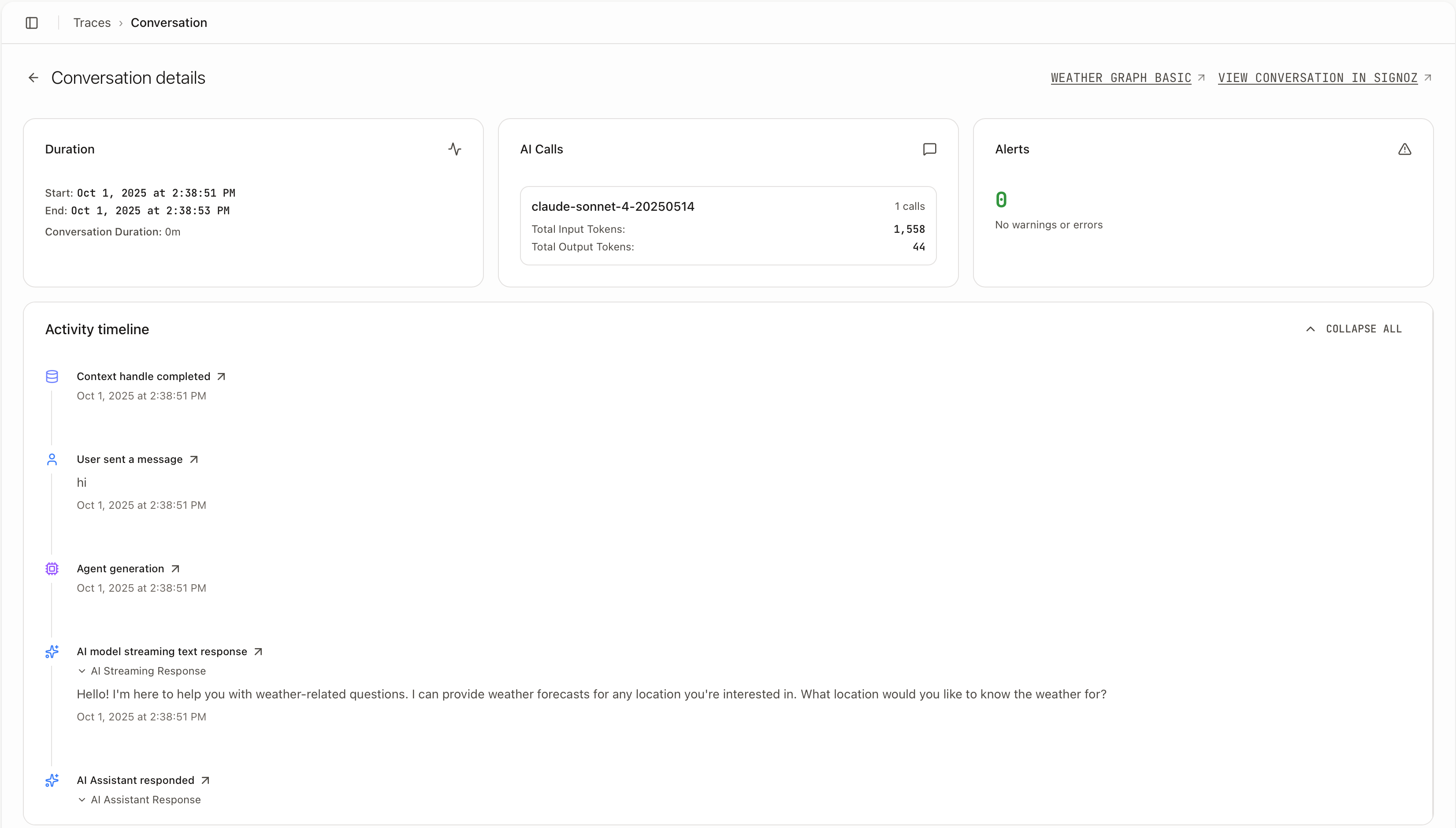
Task: Open Weather Graph Basic link
Action: (1121, 78)
